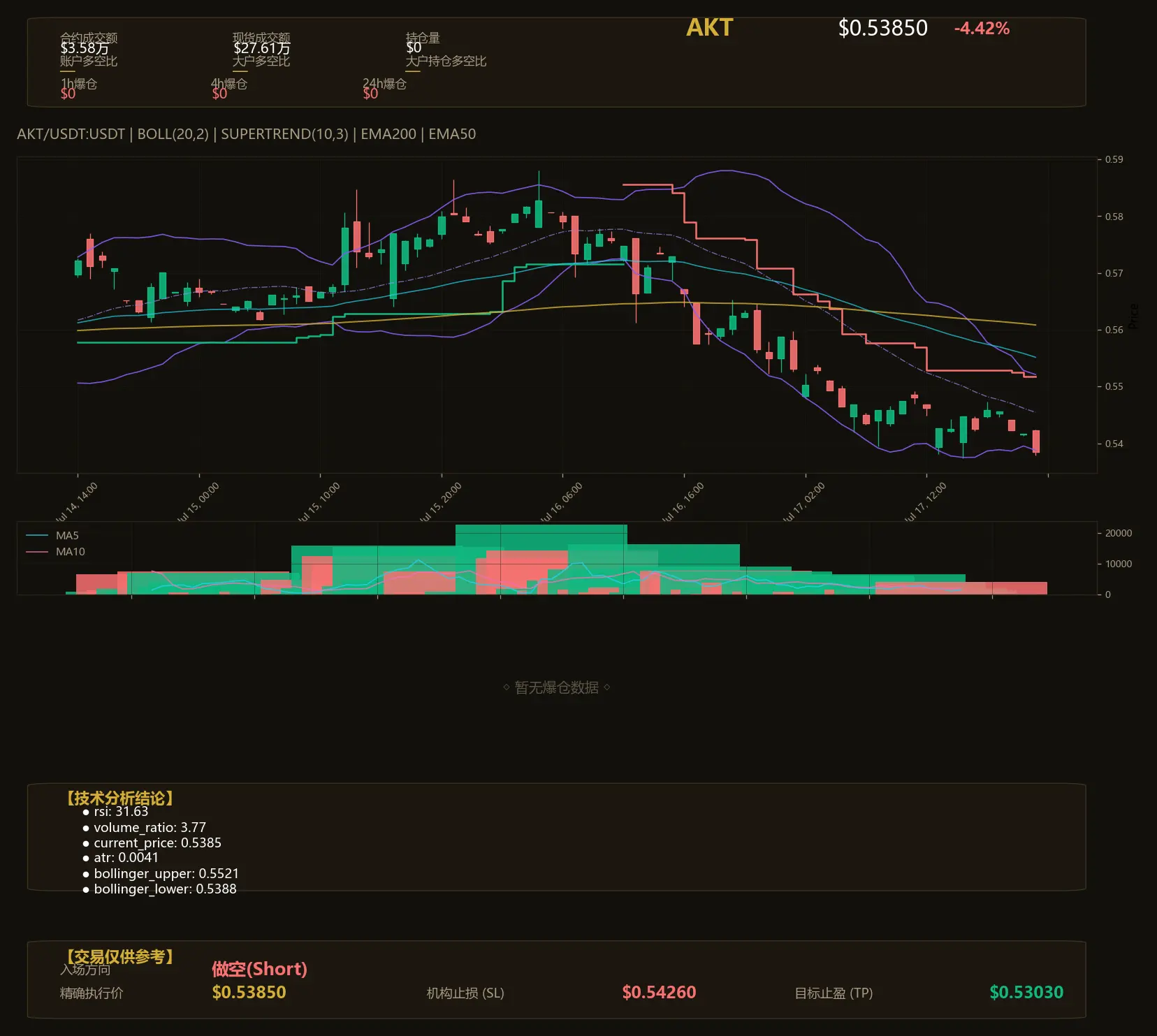Click the Jul 15, 00:00 time axis label
Screen dimensions: 1157x1036
tap(198, 503)
